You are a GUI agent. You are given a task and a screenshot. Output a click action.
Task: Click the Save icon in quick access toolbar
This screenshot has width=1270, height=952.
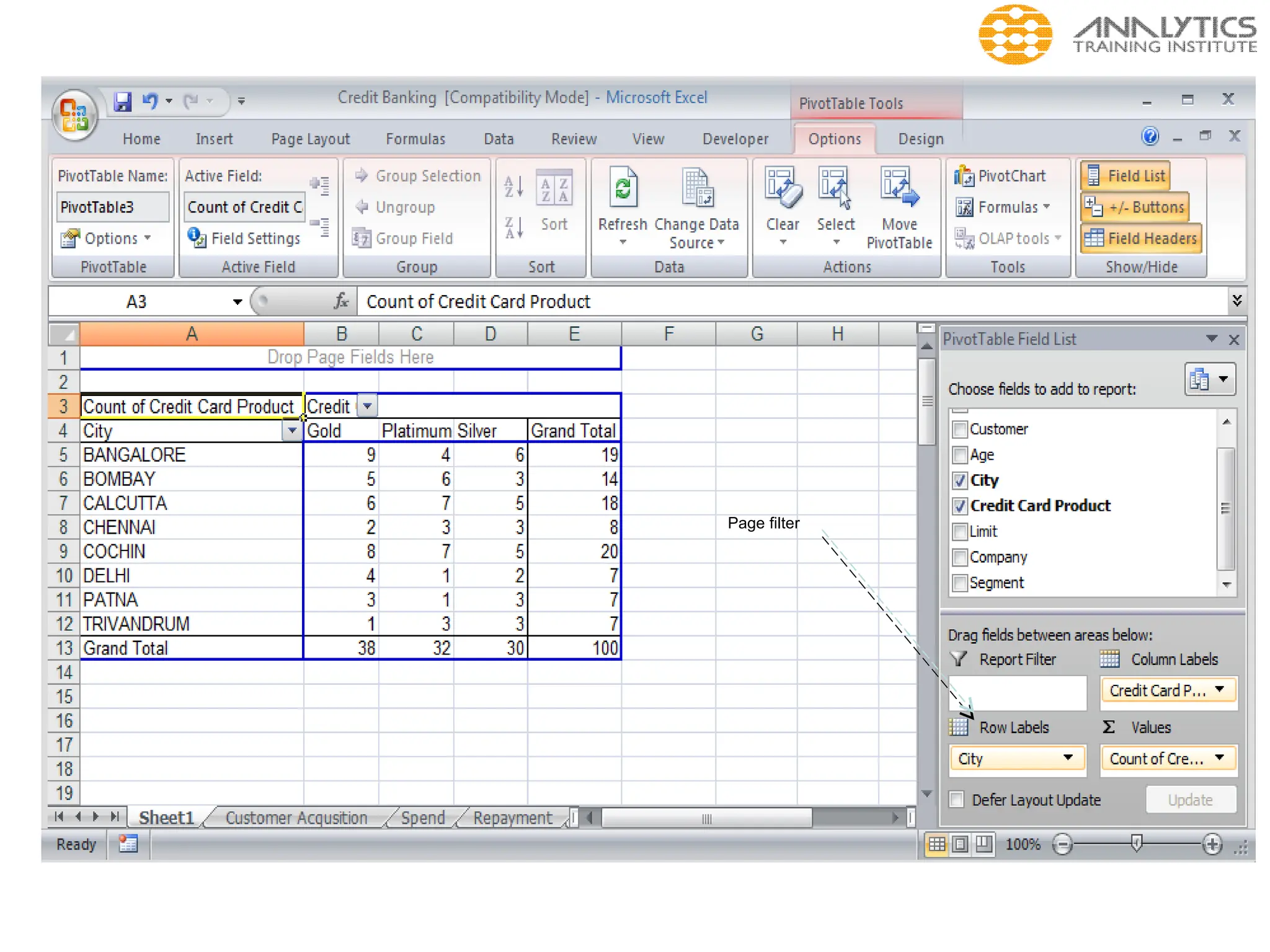(x=122, y=101)
